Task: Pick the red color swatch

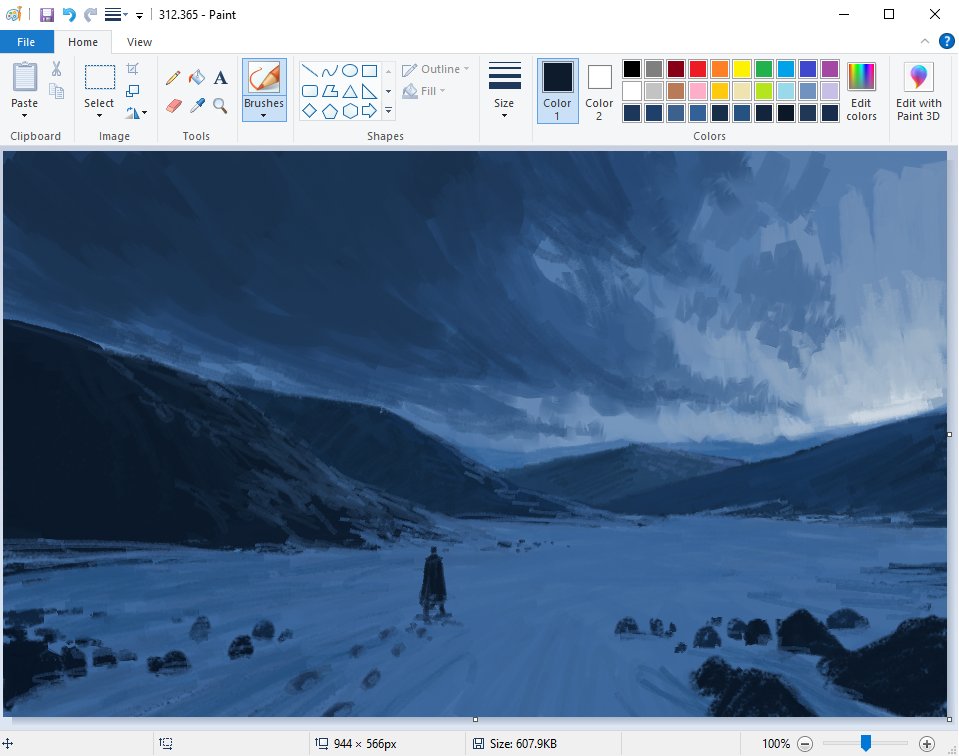Action: (x=698, y=69)
